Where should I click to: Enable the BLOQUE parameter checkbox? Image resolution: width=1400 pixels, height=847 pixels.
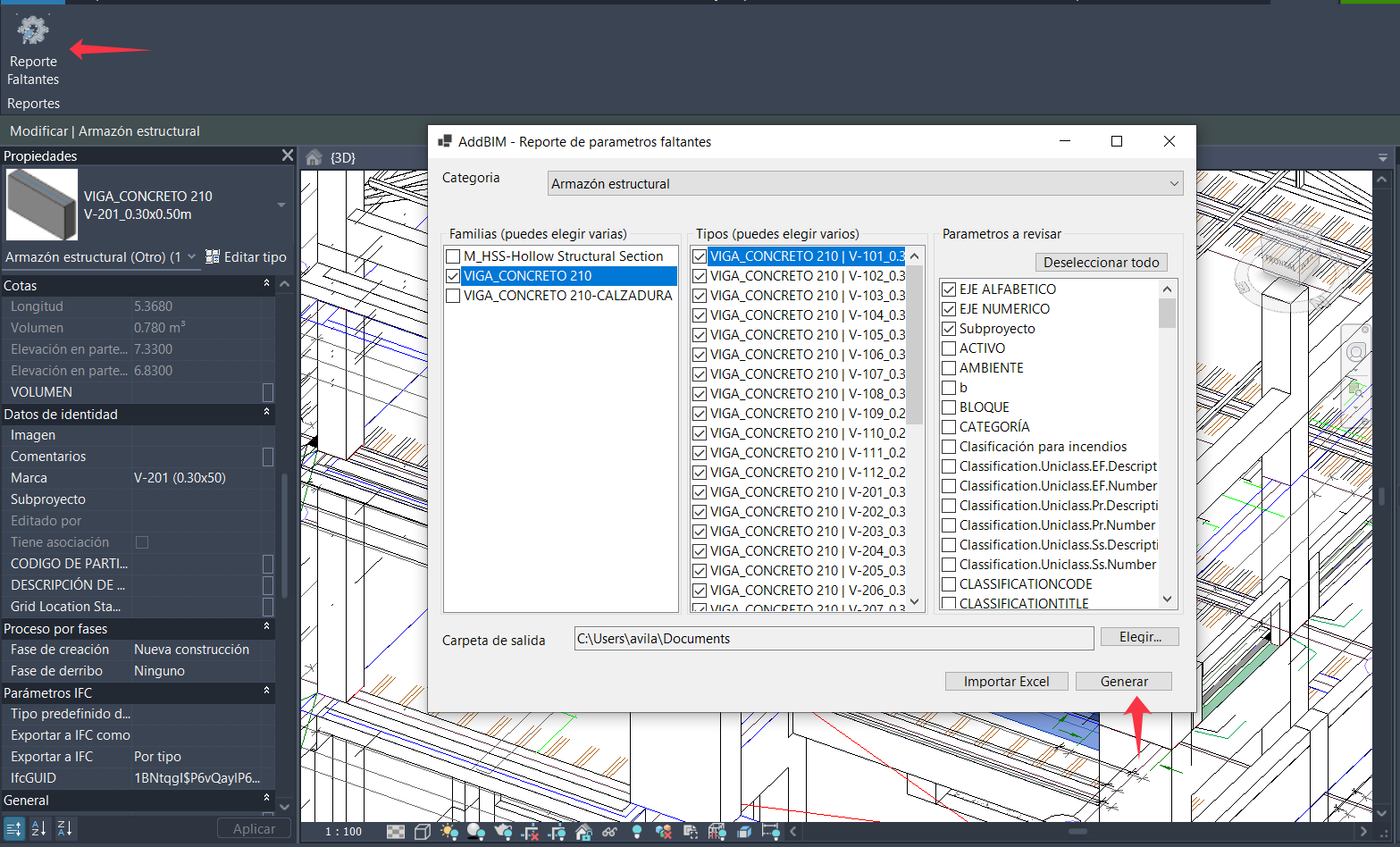point(949,407)
